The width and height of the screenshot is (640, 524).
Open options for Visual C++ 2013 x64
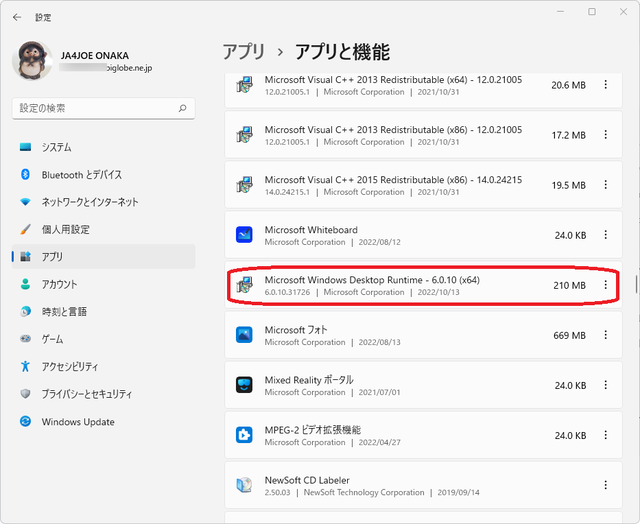(x=606, y=84)
